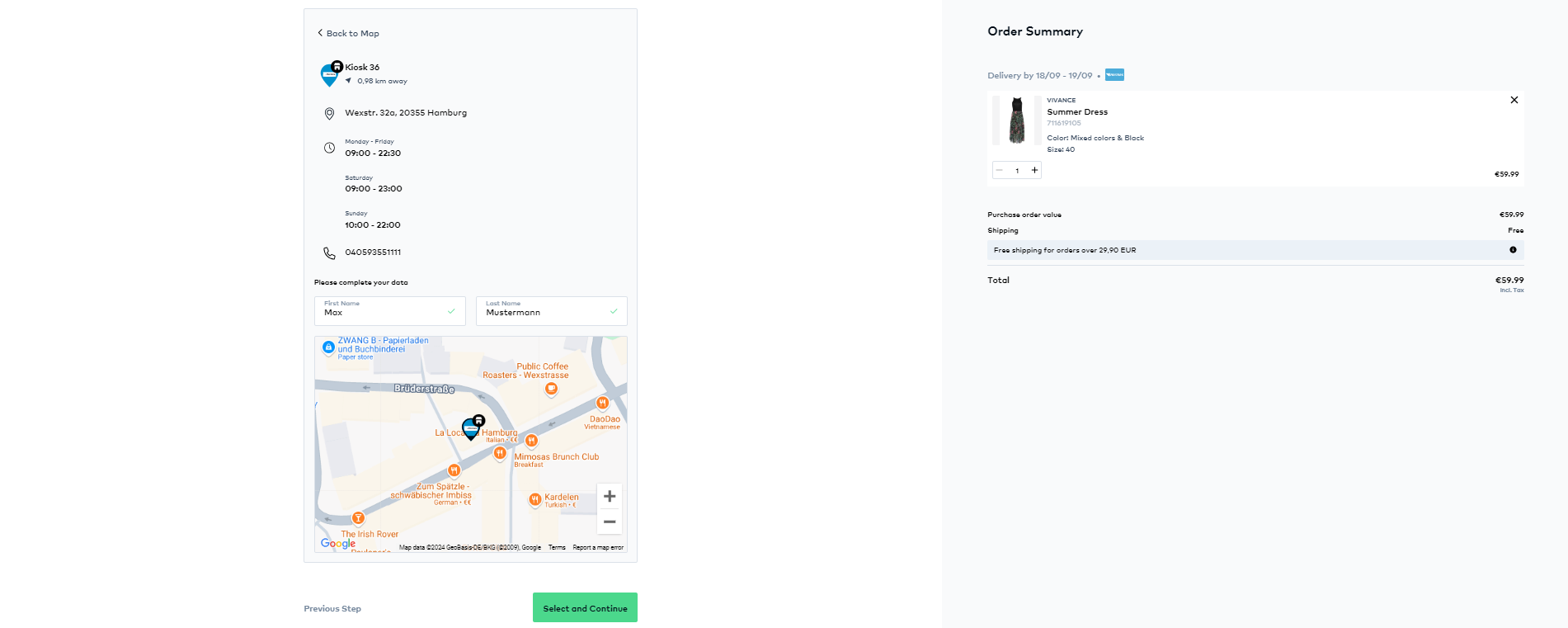The height and width of the screenshot is (628, 1568).
Task: Click the Kiosk 36 pickup point icon
Action: (x=330, y=74)
